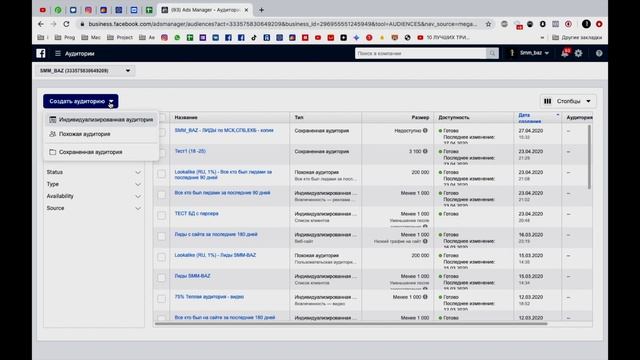Click the info icon next to 3 100
640x360 pixels.
pos(425,151)
